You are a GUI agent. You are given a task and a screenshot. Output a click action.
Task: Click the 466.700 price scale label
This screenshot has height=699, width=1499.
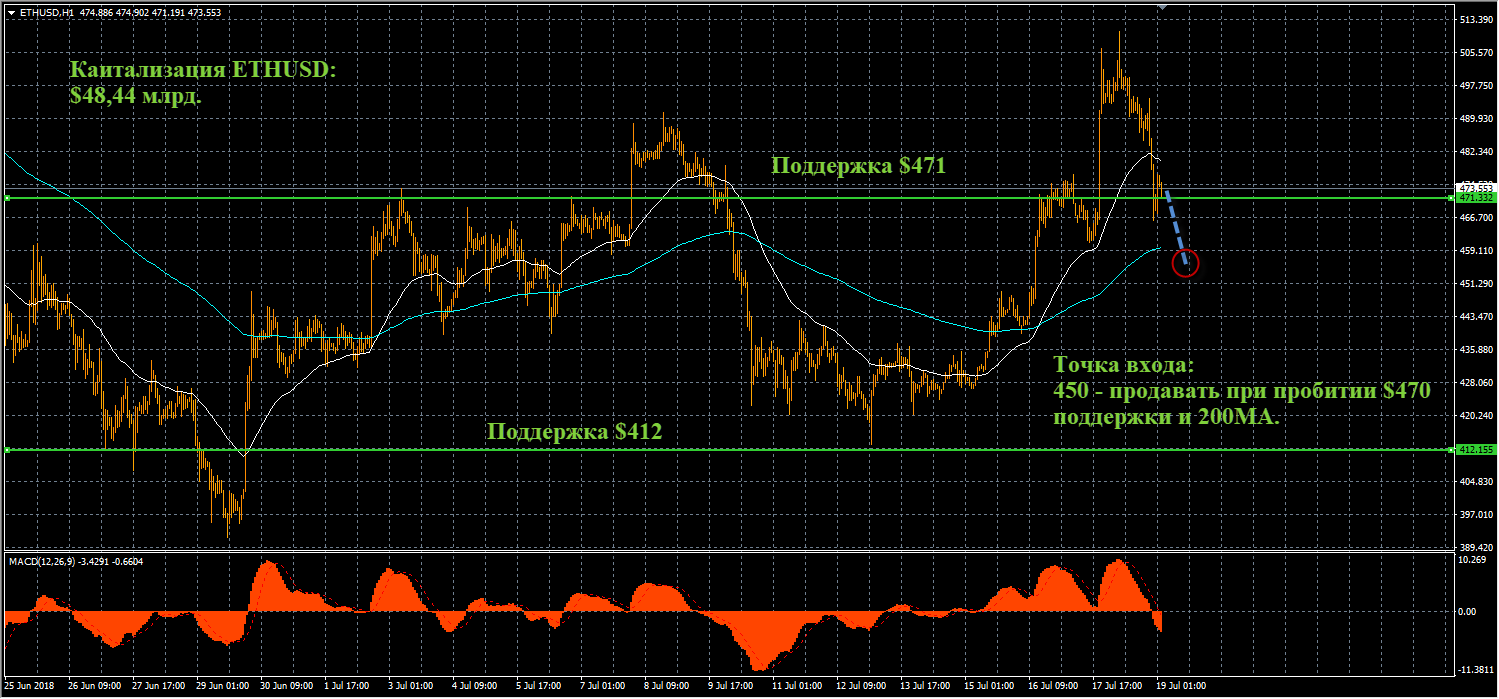1476,218
